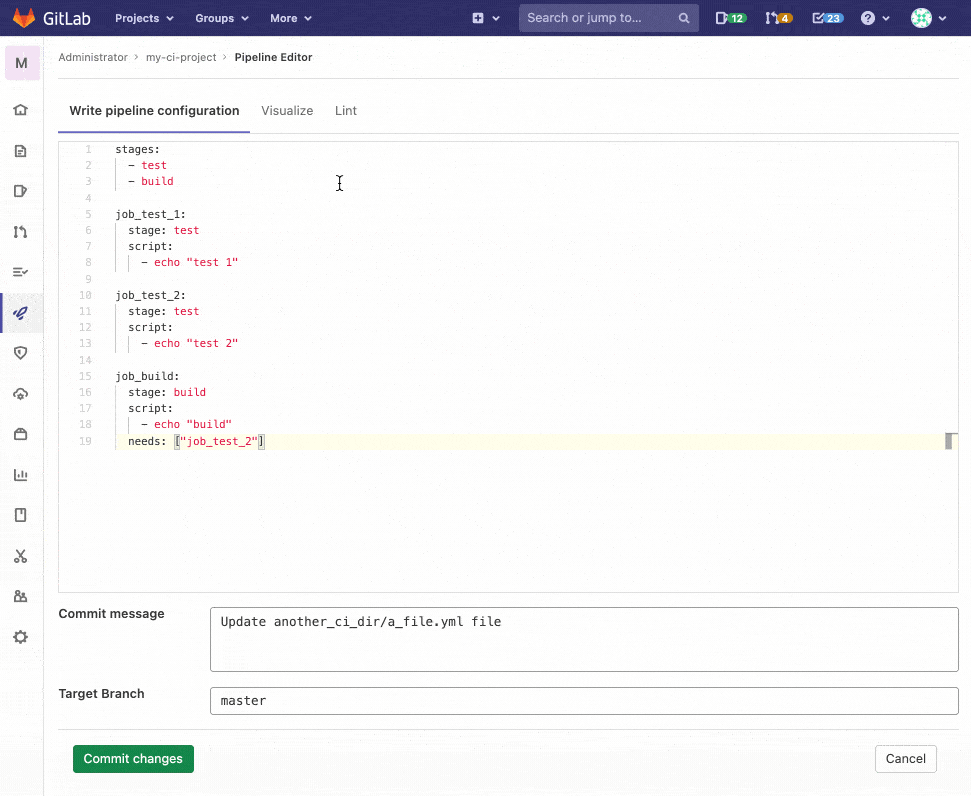Expand the Projects dropdown menu
Screen dimensions: 971x796
(143, 17)
